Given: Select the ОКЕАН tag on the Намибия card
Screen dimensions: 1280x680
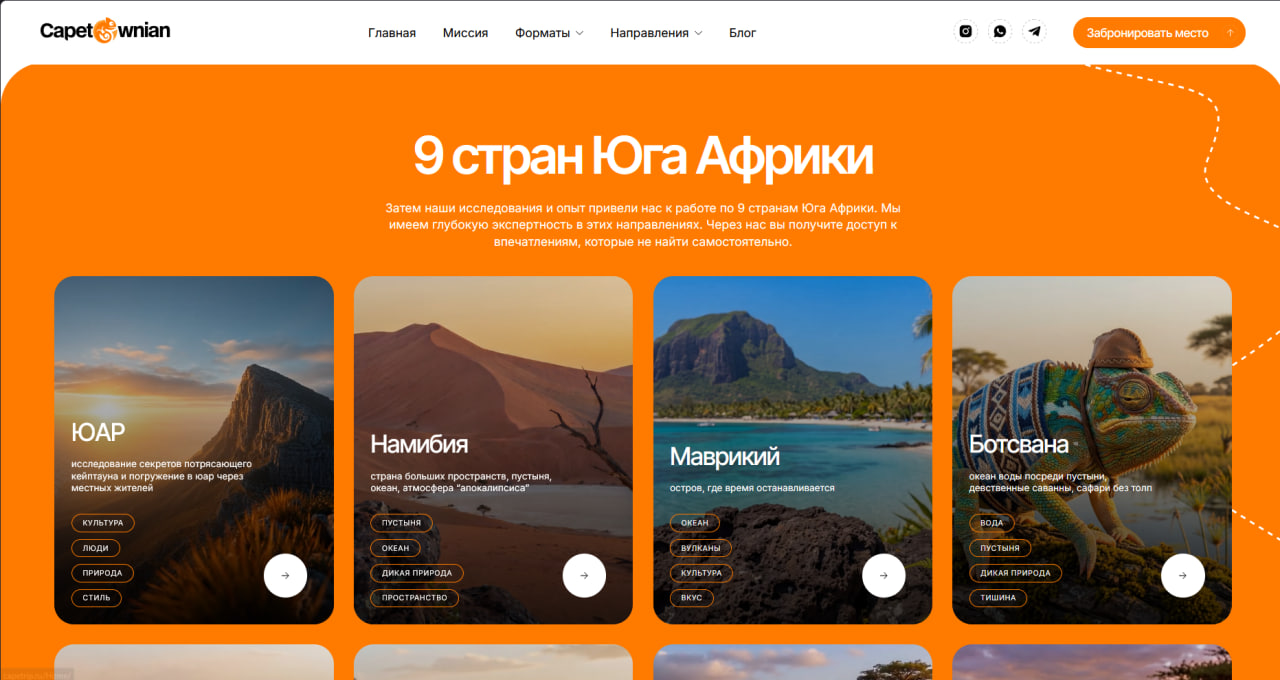Looking at the screenshot, I should pos(395,548).
